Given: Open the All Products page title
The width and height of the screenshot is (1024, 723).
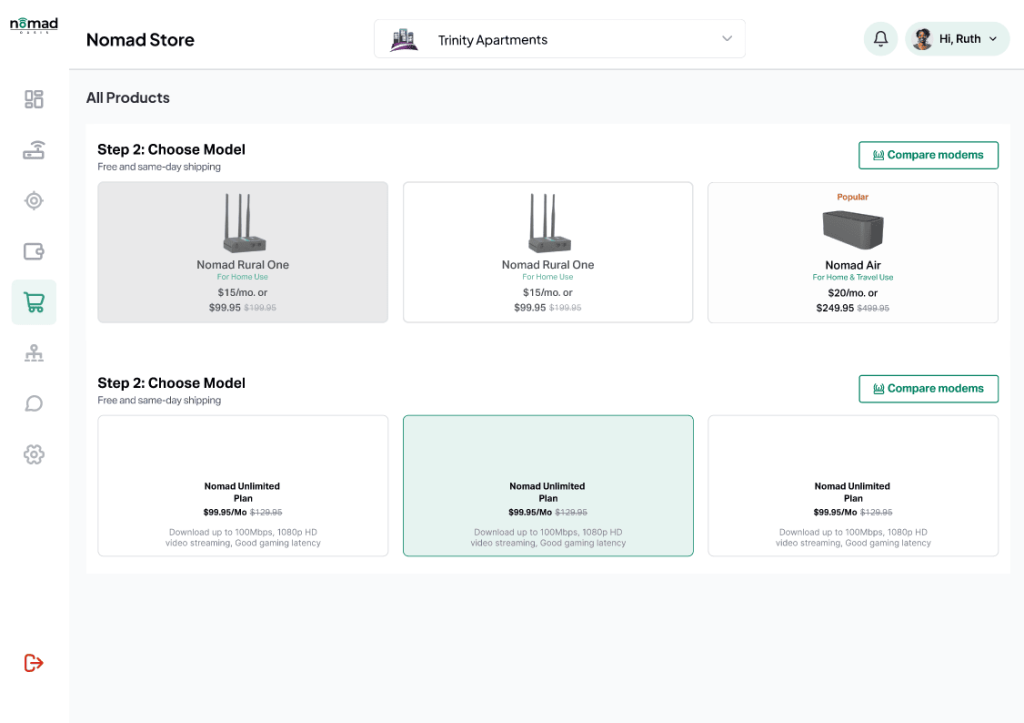Looking at the screenshot, I should point(128,98).
